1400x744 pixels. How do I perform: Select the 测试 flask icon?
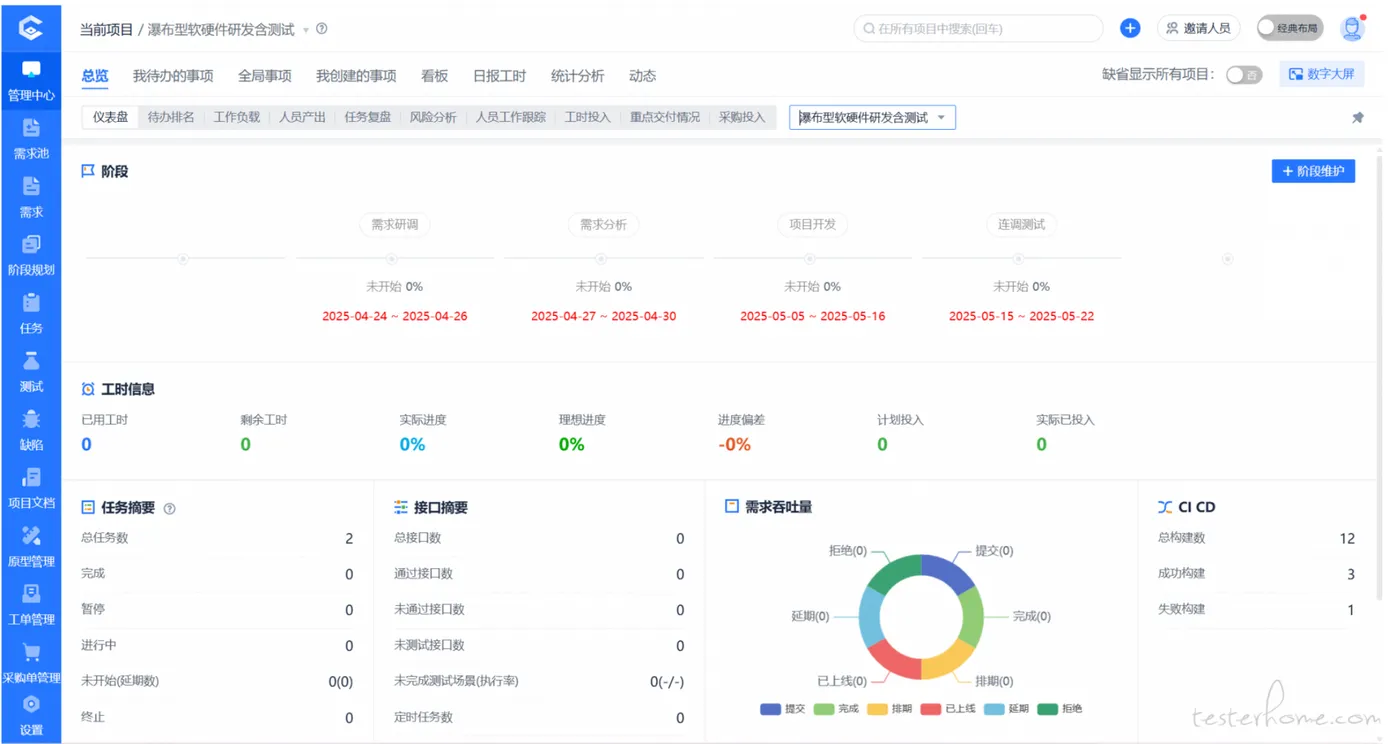(x=31, y=361)
